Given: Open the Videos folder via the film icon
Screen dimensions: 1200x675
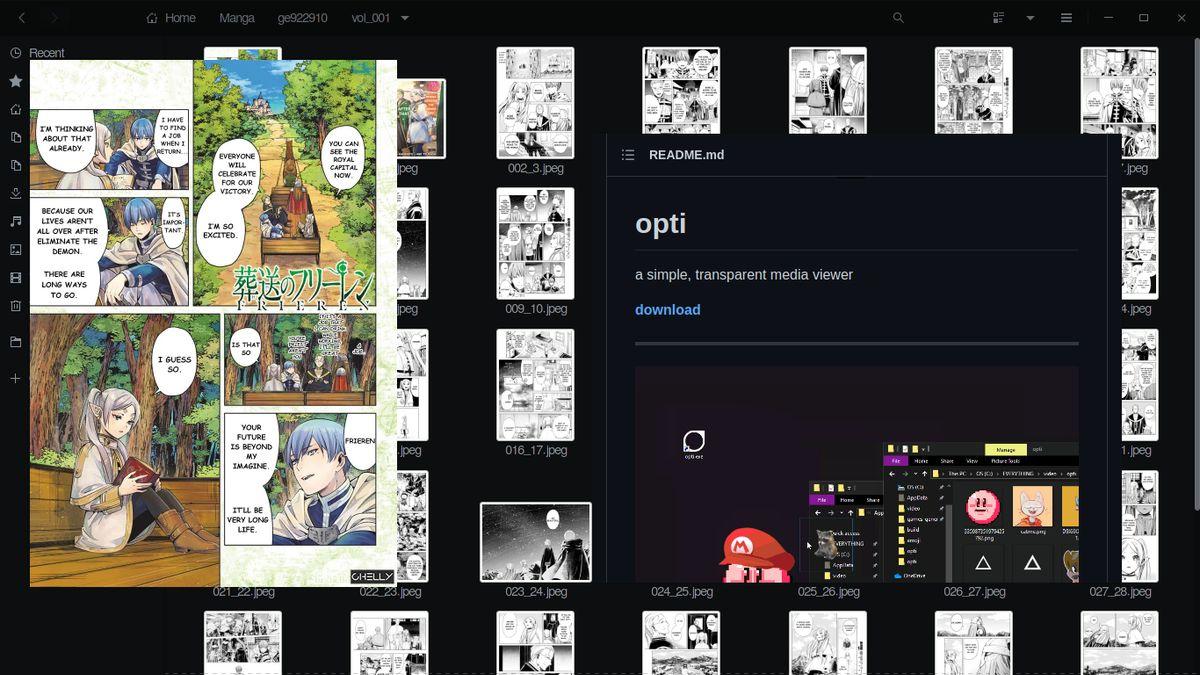Looking at the screenshot, I should [15, 278].
